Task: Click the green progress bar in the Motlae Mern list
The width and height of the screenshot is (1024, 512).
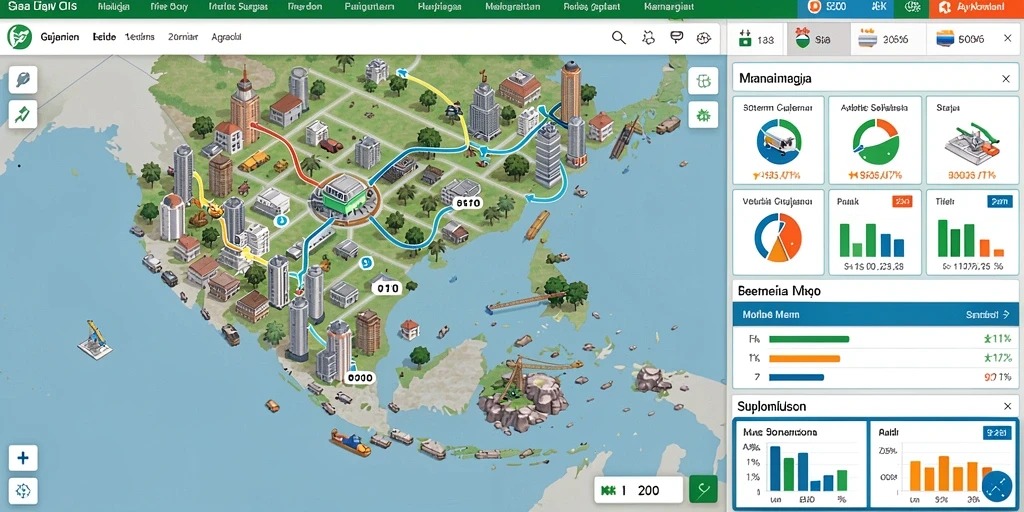Action: point(809,340)
